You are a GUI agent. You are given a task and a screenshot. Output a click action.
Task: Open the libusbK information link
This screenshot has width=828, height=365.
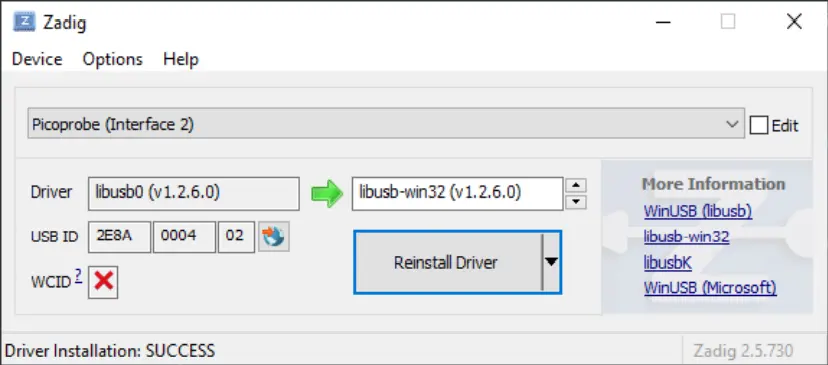click(x=667, y=263)
